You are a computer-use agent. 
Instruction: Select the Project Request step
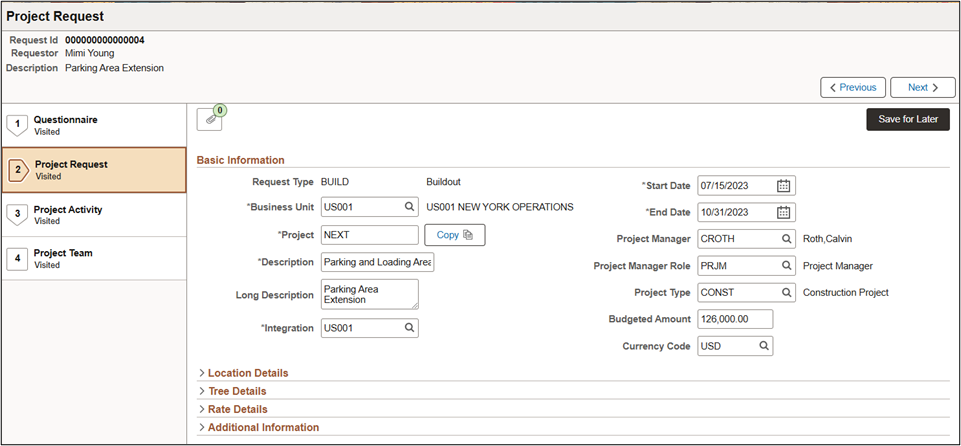(x=94, y=170)
